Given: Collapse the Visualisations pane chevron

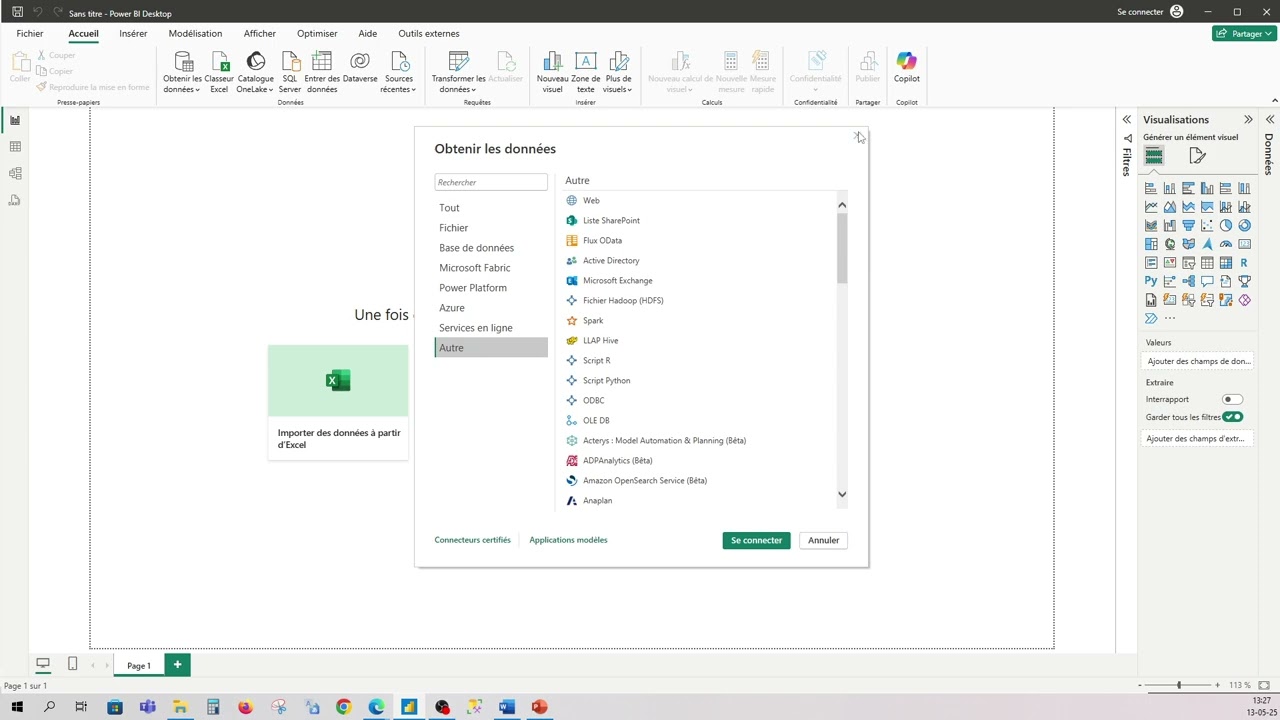Looking at the screenshot, I should pos(1248,120).
